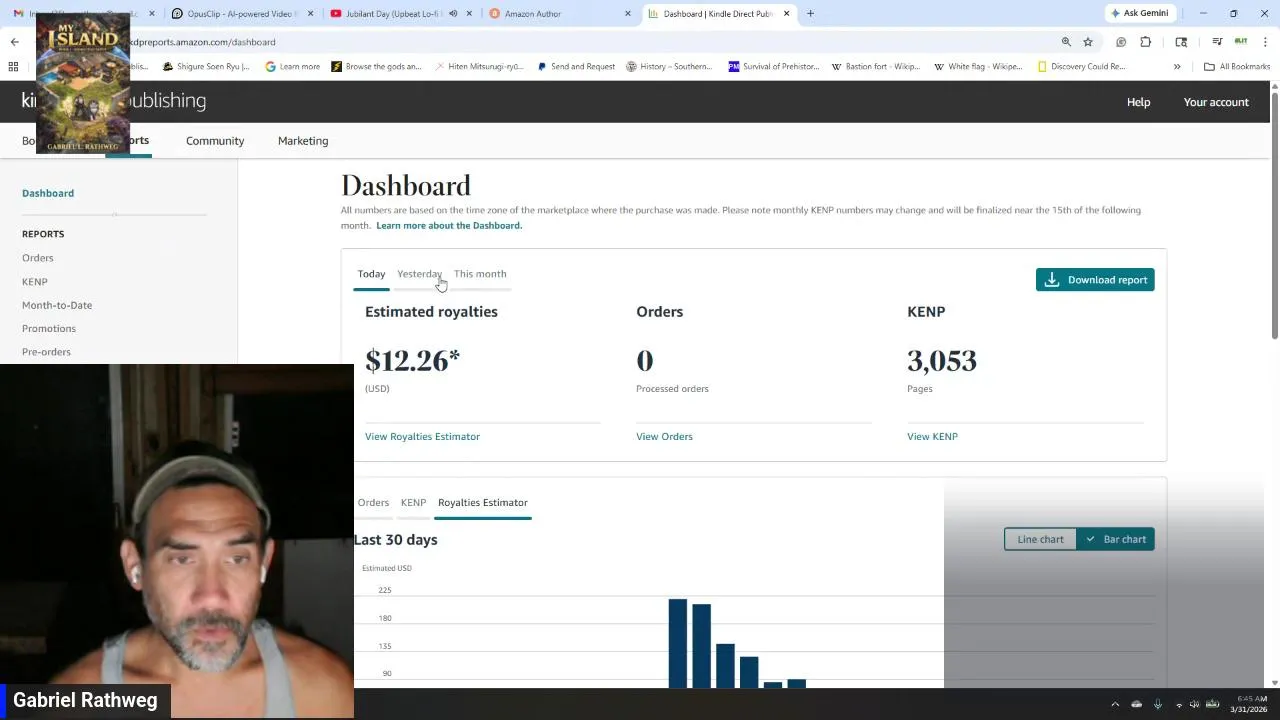Select the Today summary tab

click(x=371, y=274)
